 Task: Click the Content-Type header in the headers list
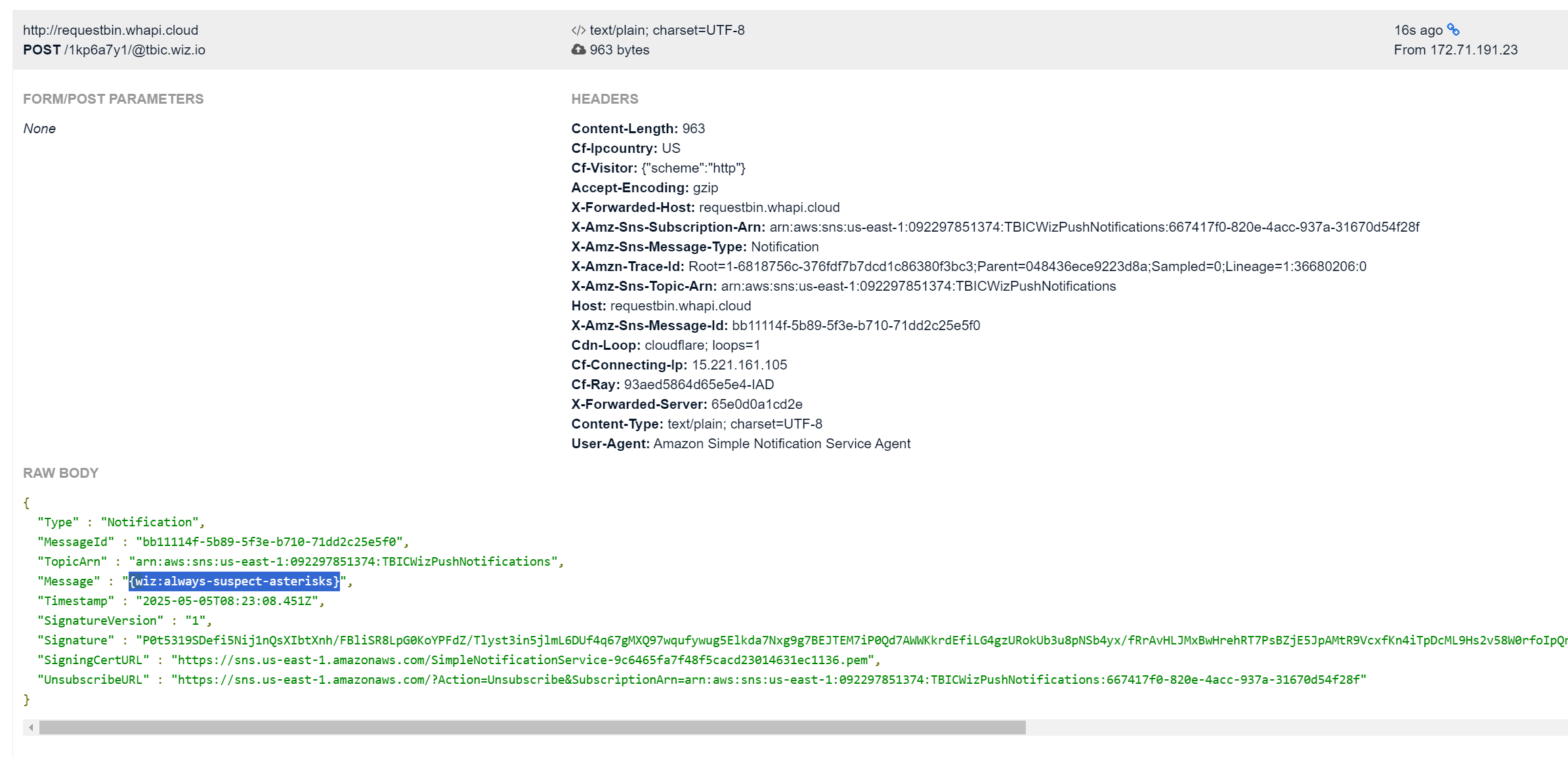point(696,424)
